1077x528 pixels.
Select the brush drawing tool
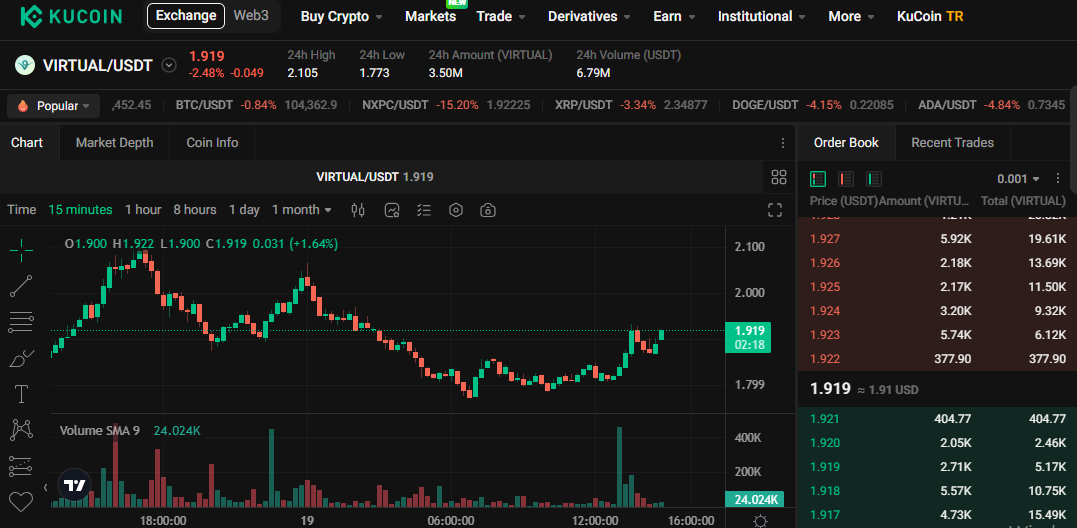coord(21,358)
